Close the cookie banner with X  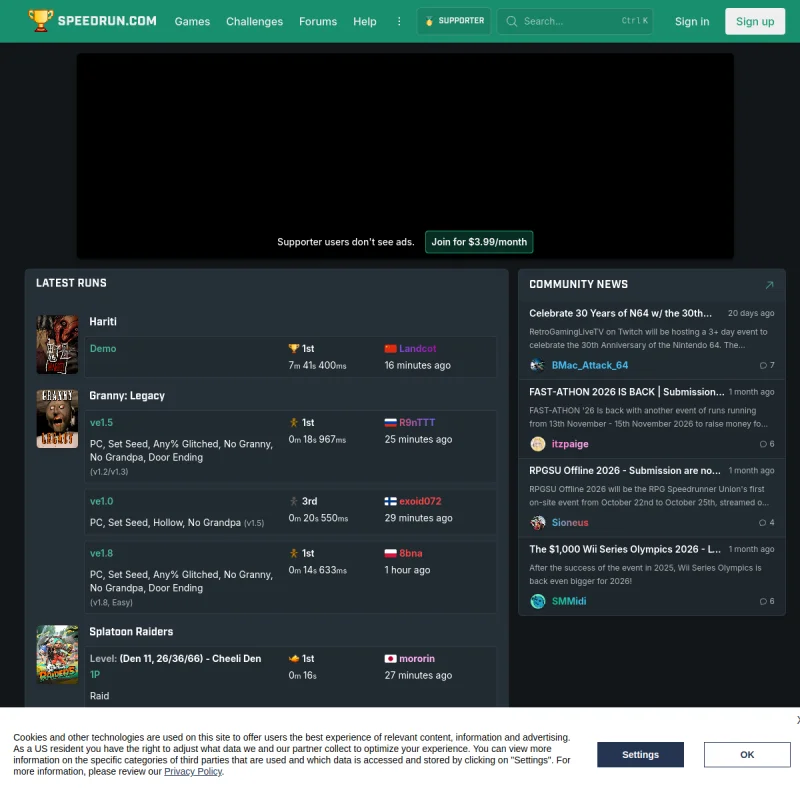[x=797, y=720]
